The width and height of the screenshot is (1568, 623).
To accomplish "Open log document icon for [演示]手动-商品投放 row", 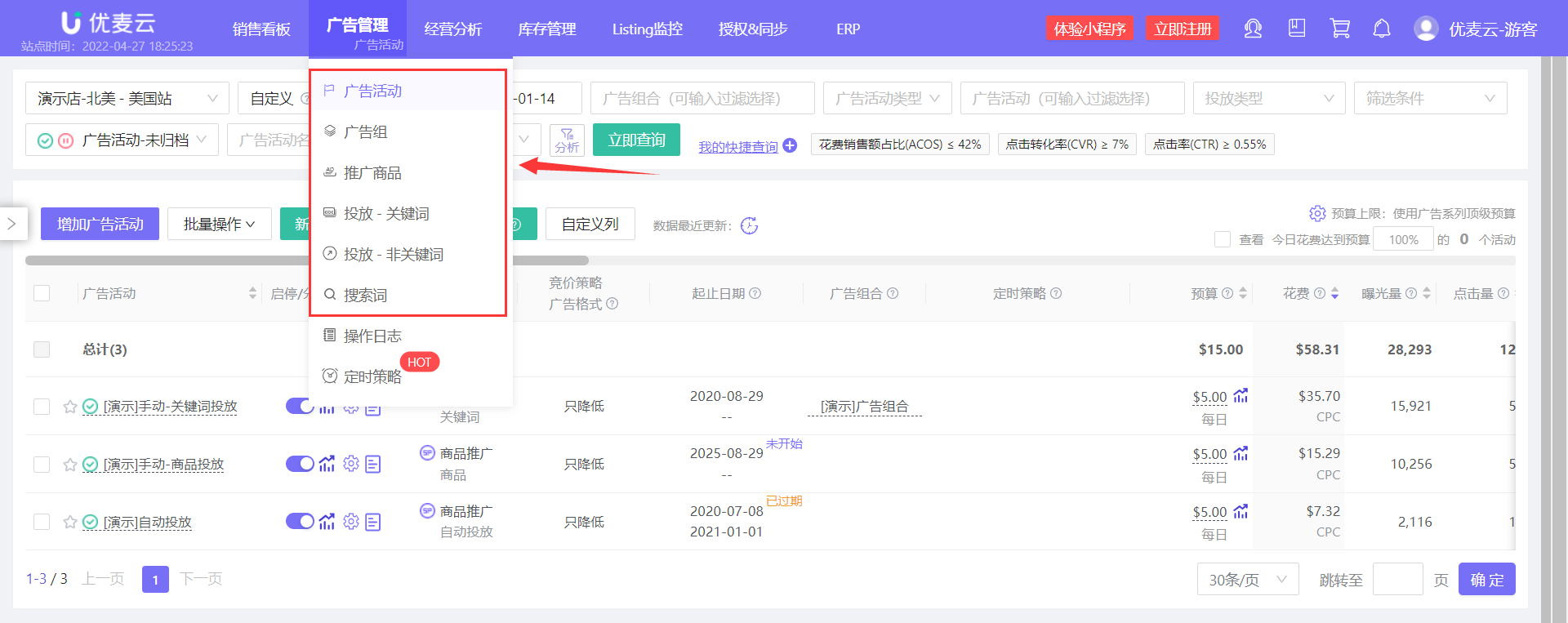I will 373,464.
